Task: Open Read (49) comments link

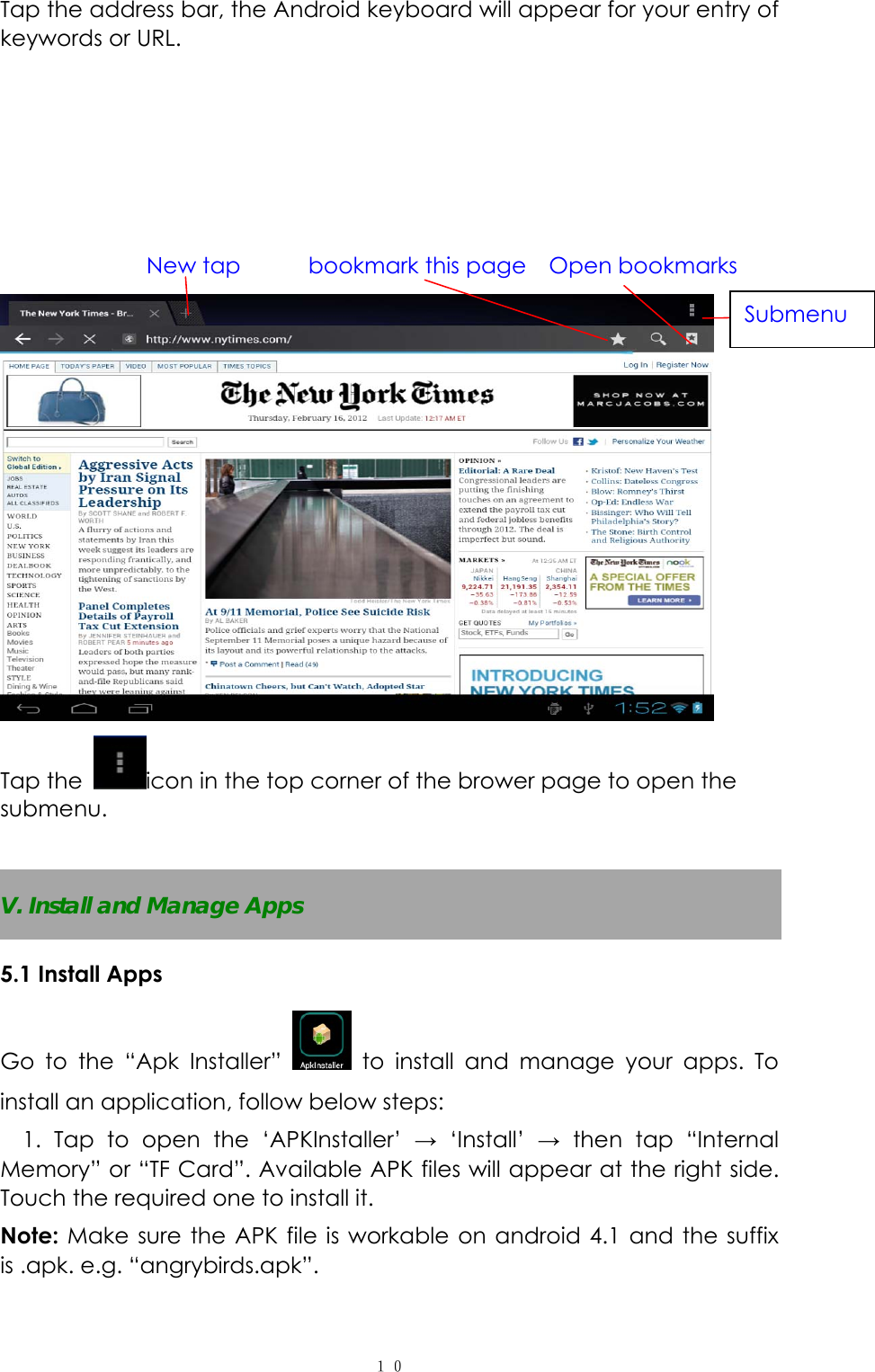Action: click(305, 664)
